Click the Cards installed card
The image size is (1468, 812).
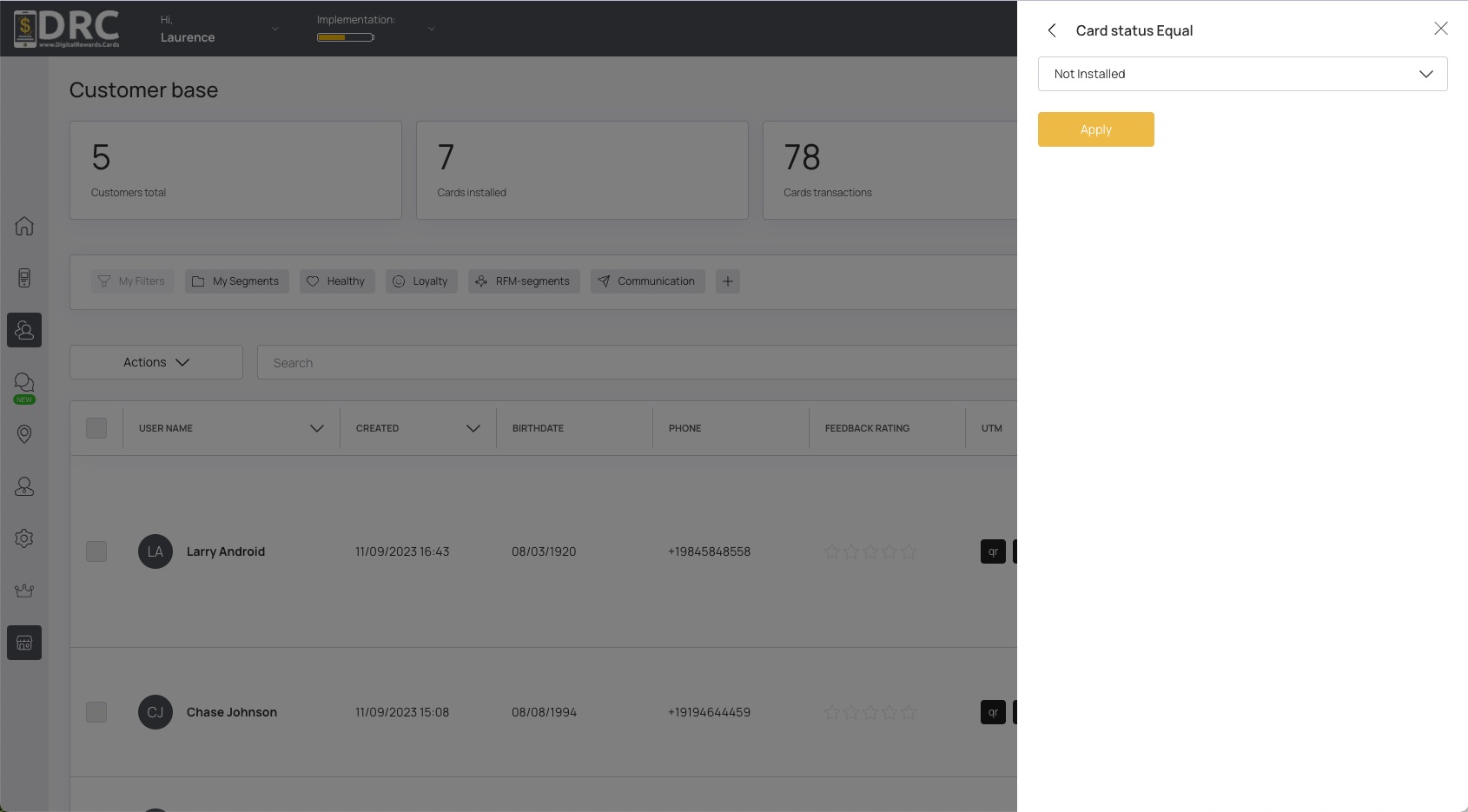pyautogui.click(x=582, y=170)
